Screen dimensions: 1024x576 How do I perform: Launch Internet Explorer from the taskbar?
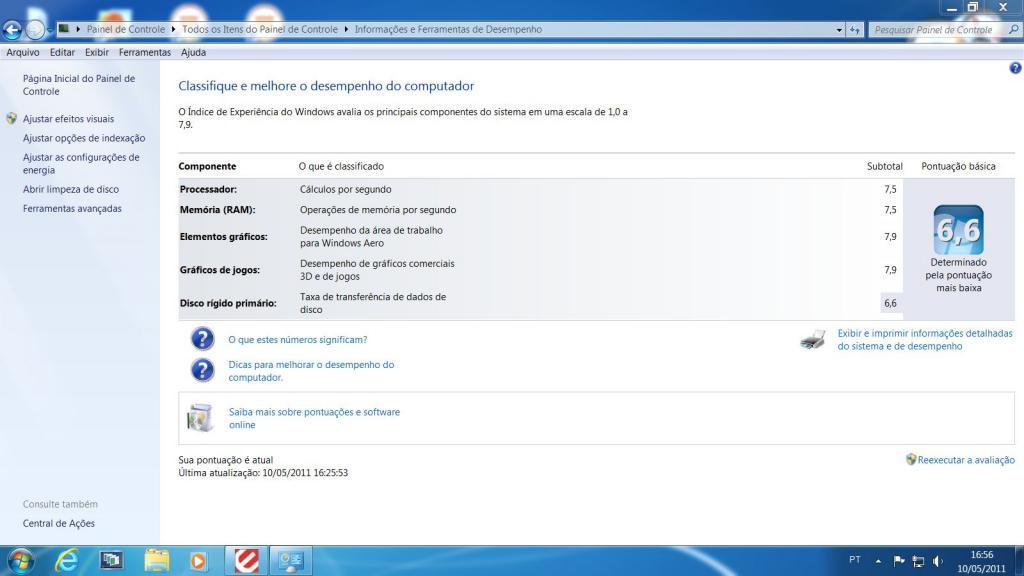point(67,561)
